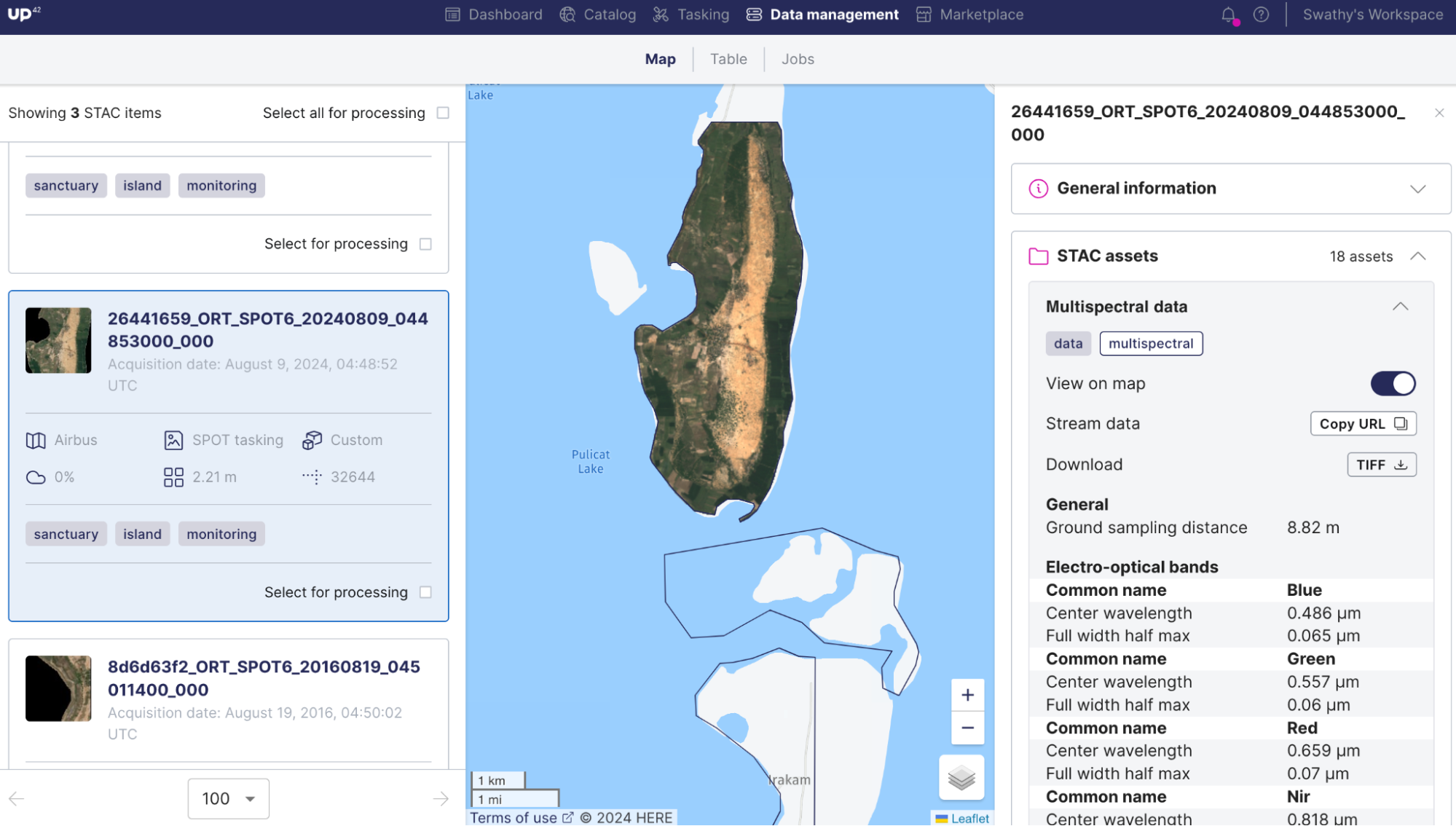Click the Catalog nav icon
Screen dimensions: 1456x826
tap(567, 15)
